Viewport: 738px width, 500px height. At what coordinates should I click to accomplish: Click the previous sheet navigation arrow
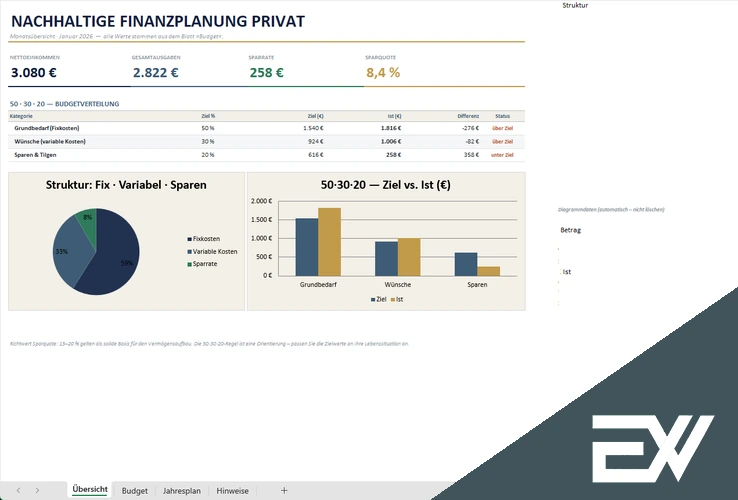point(18,491)
